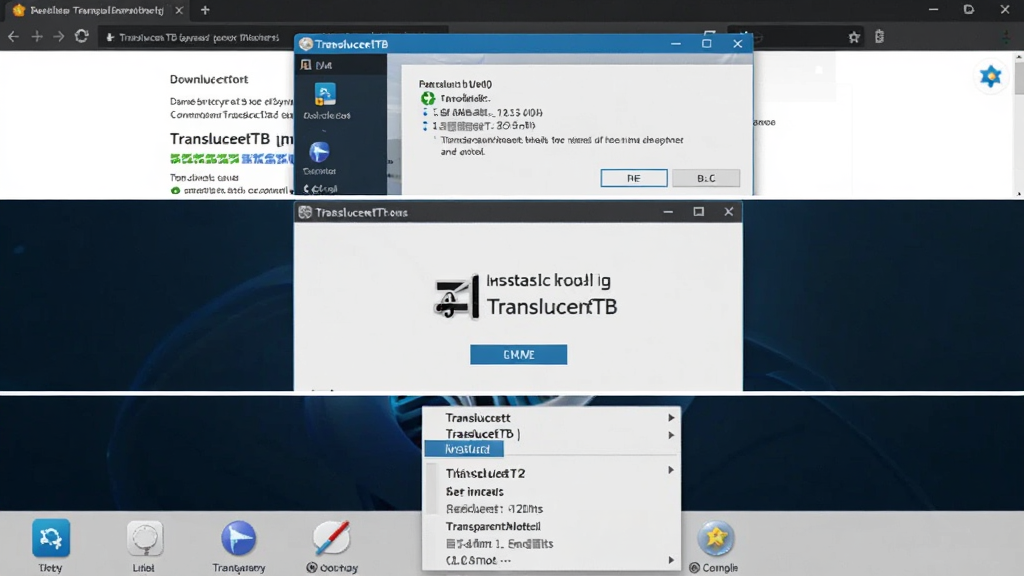Close the browser tab with its X
This screenshot has width=1024, height=576.
click(179, 10)
